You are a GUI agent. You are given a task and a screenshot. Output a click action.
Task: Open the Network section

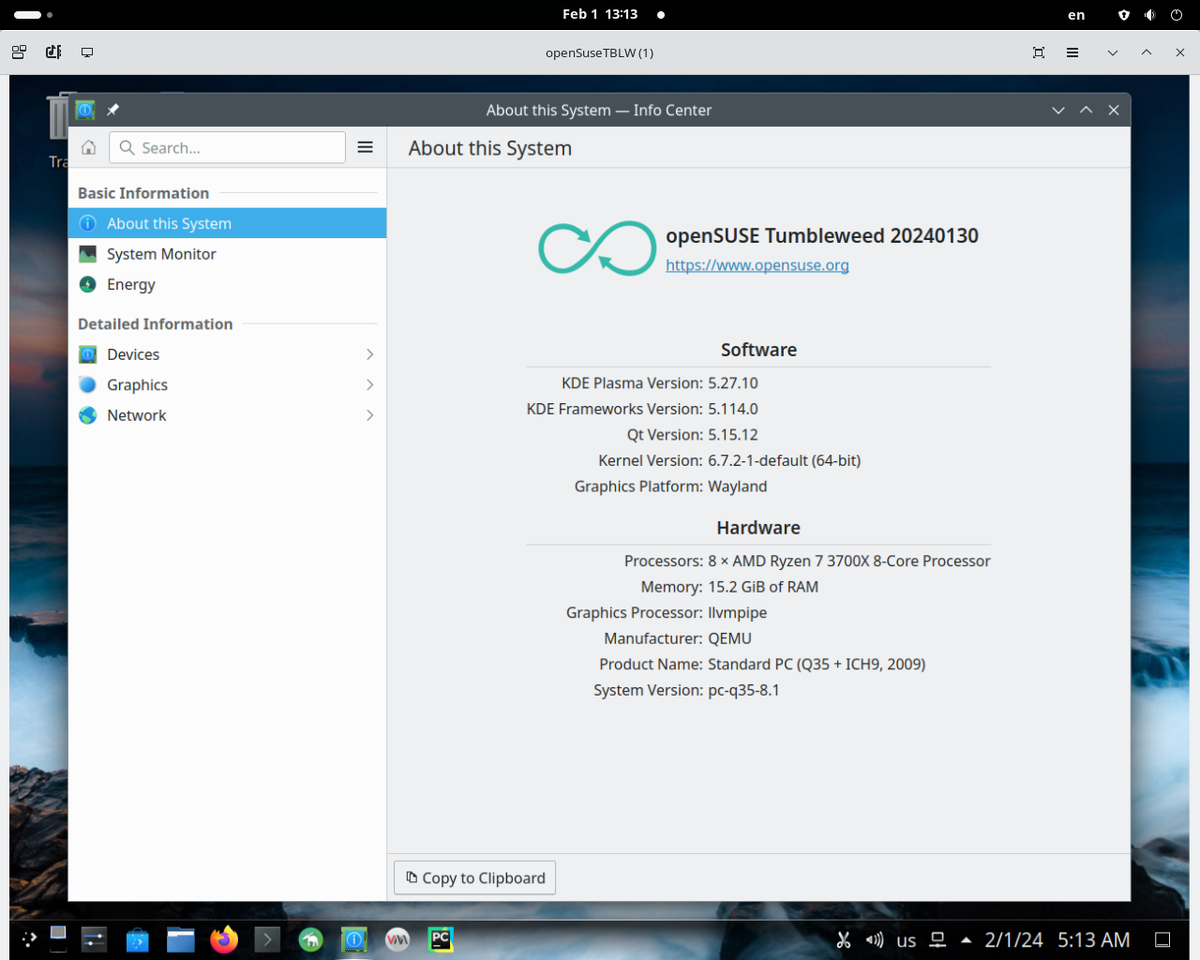tap(227, 415)
